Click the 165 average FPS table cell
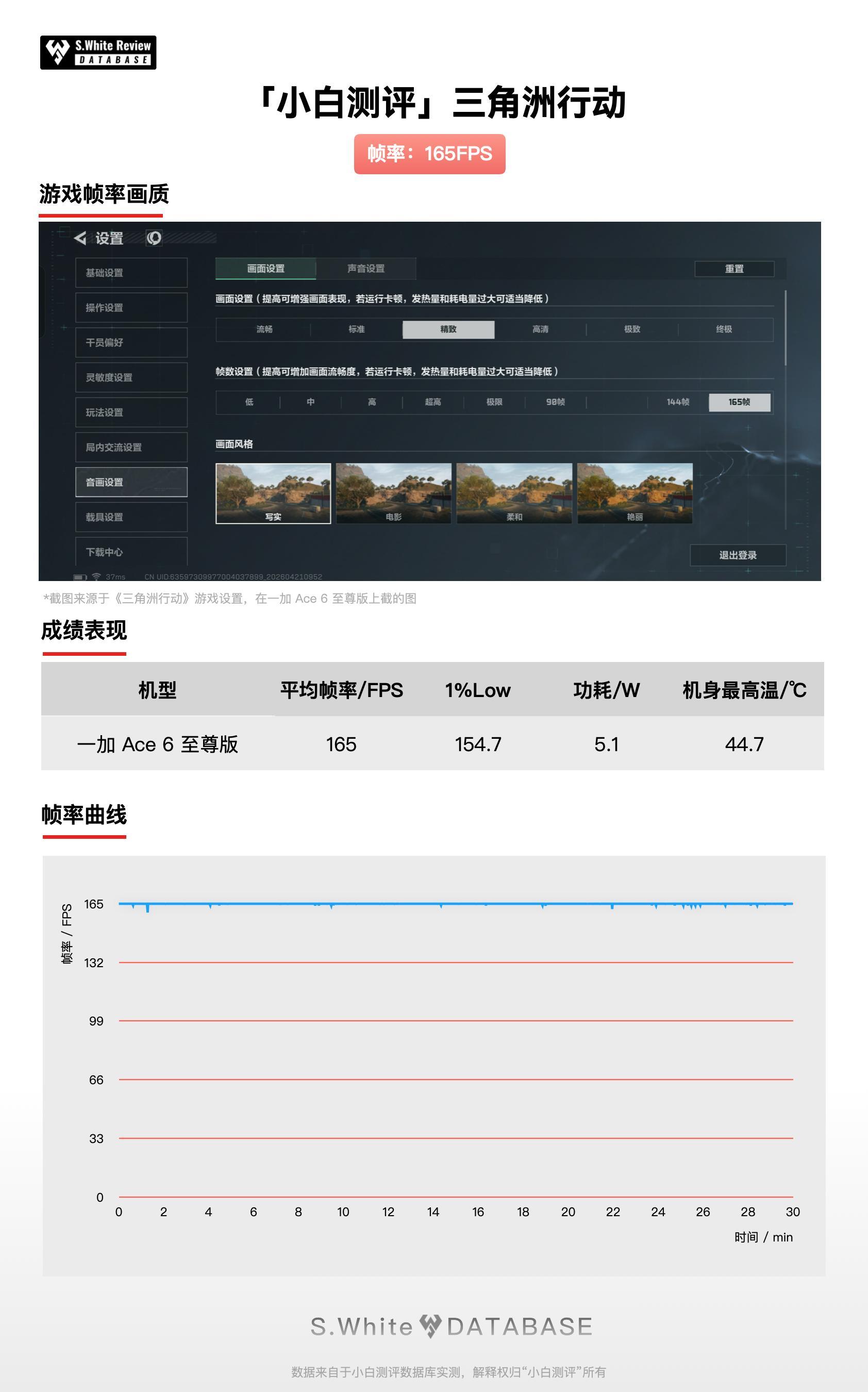The width and height of the screenshot is (868, 1392). click(341, 744)
